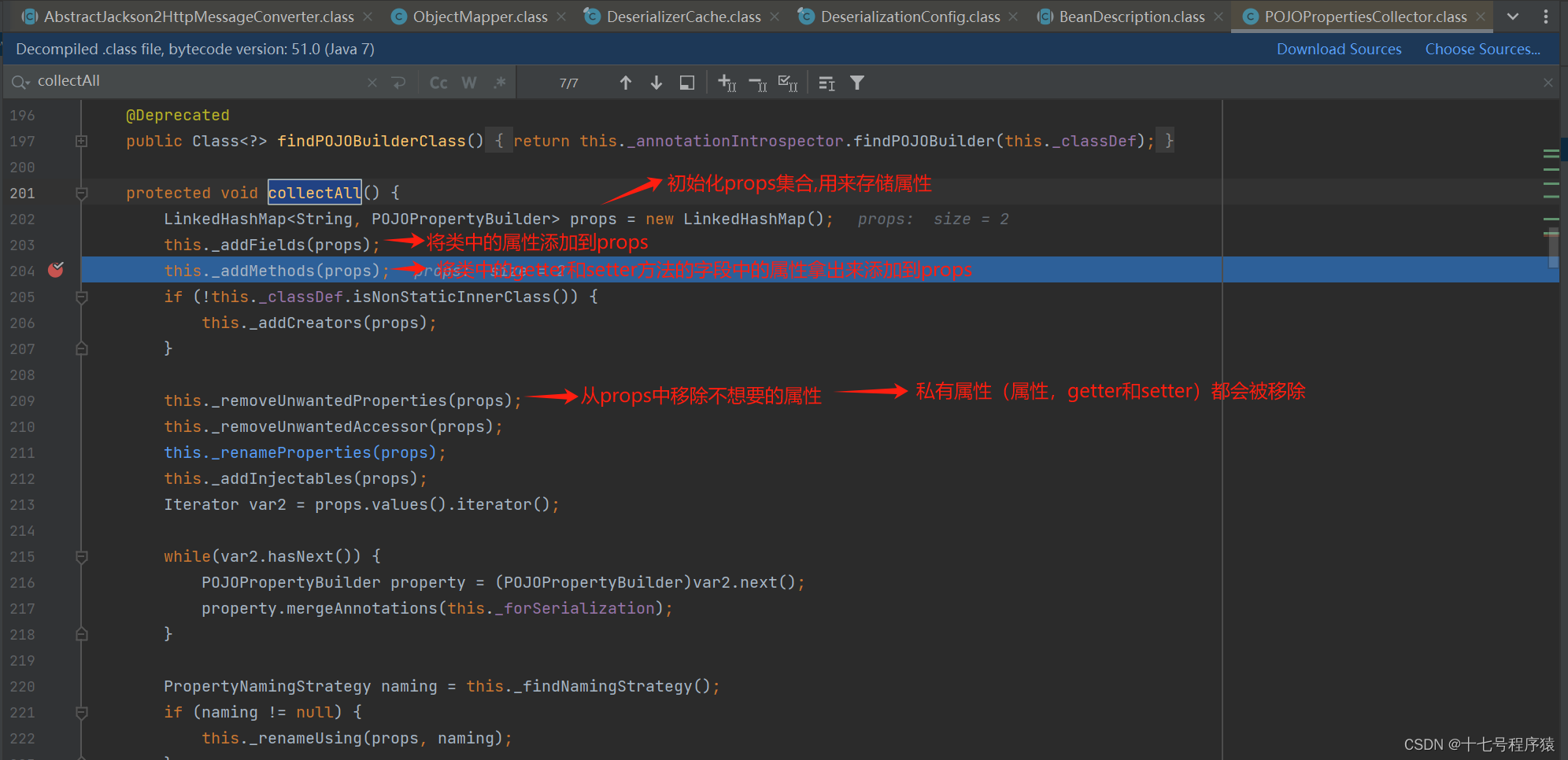Toggle breakpoint on line 204
The height and width of the screenshot is (760, 1568).
coord(56,270)
